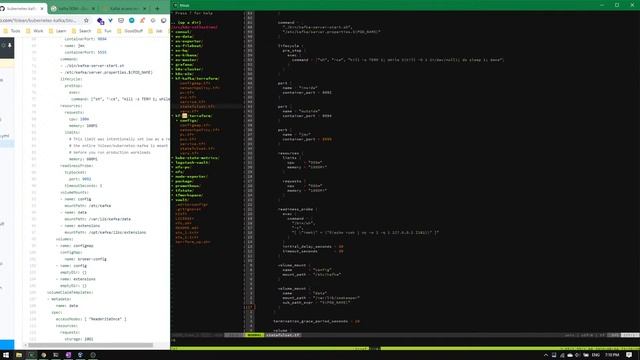
Task: Click the readinessProbe line on GitHub page
Action: (76, 166)
